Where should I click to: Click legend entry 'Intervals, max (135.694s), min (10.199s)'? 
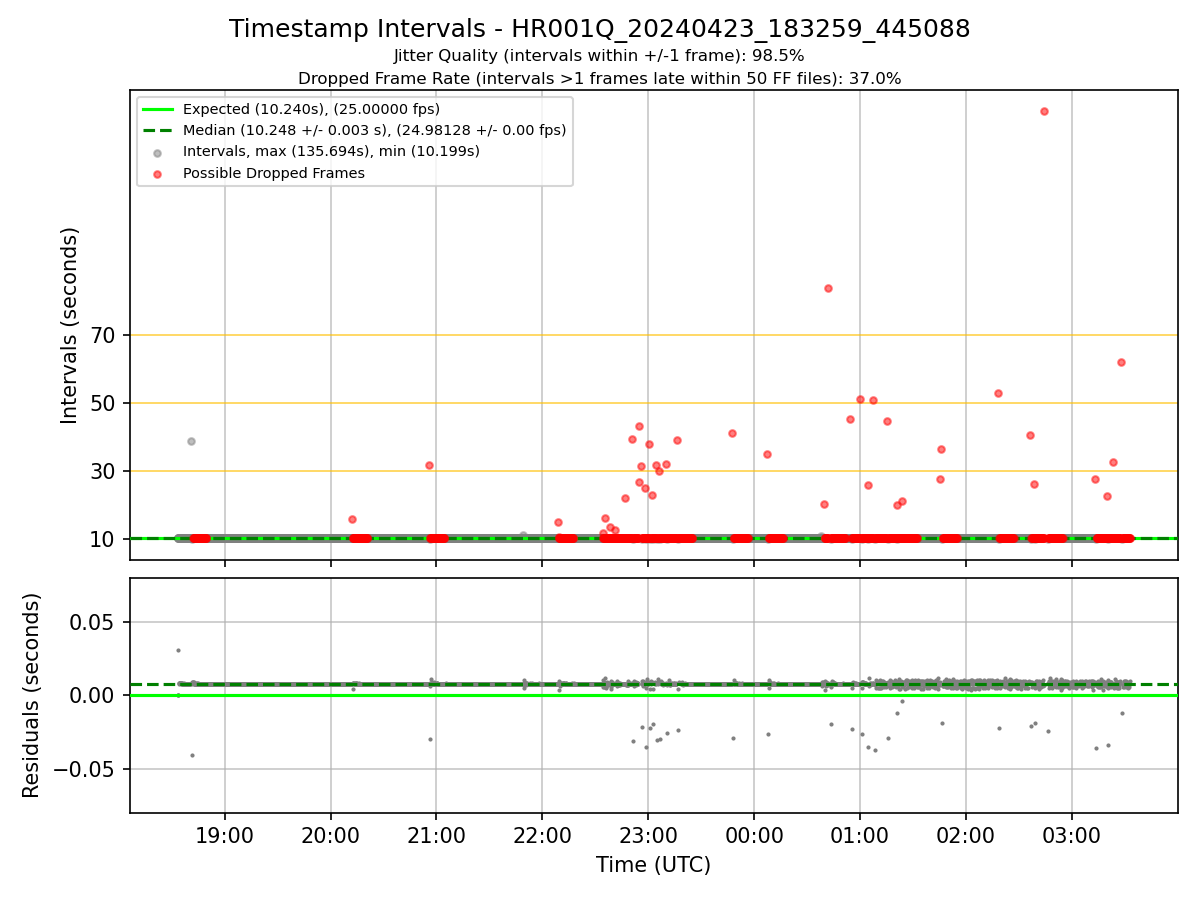[x=331, y=151]
